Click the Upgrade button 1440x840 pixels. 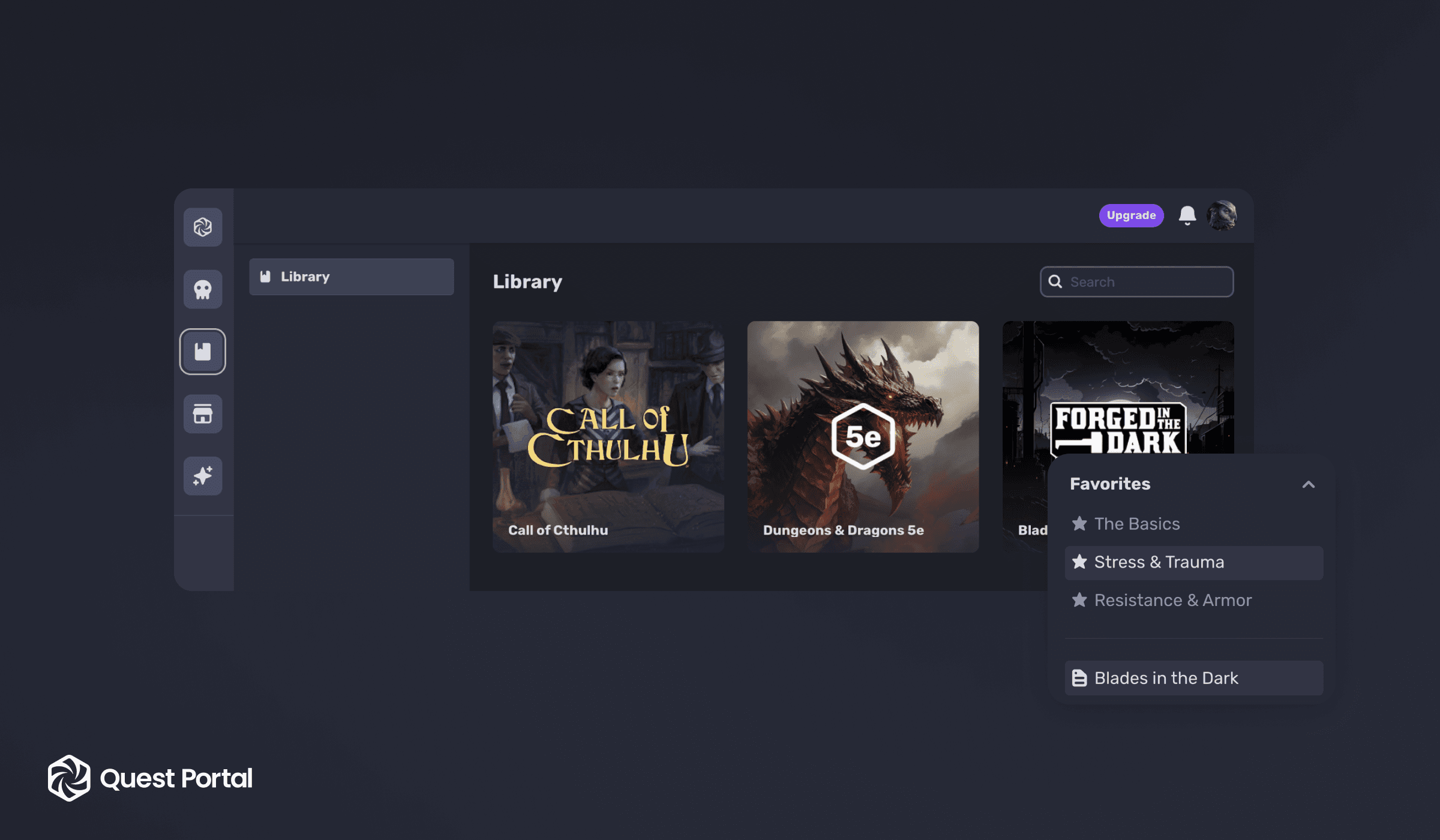click(x=1131, y=215)
